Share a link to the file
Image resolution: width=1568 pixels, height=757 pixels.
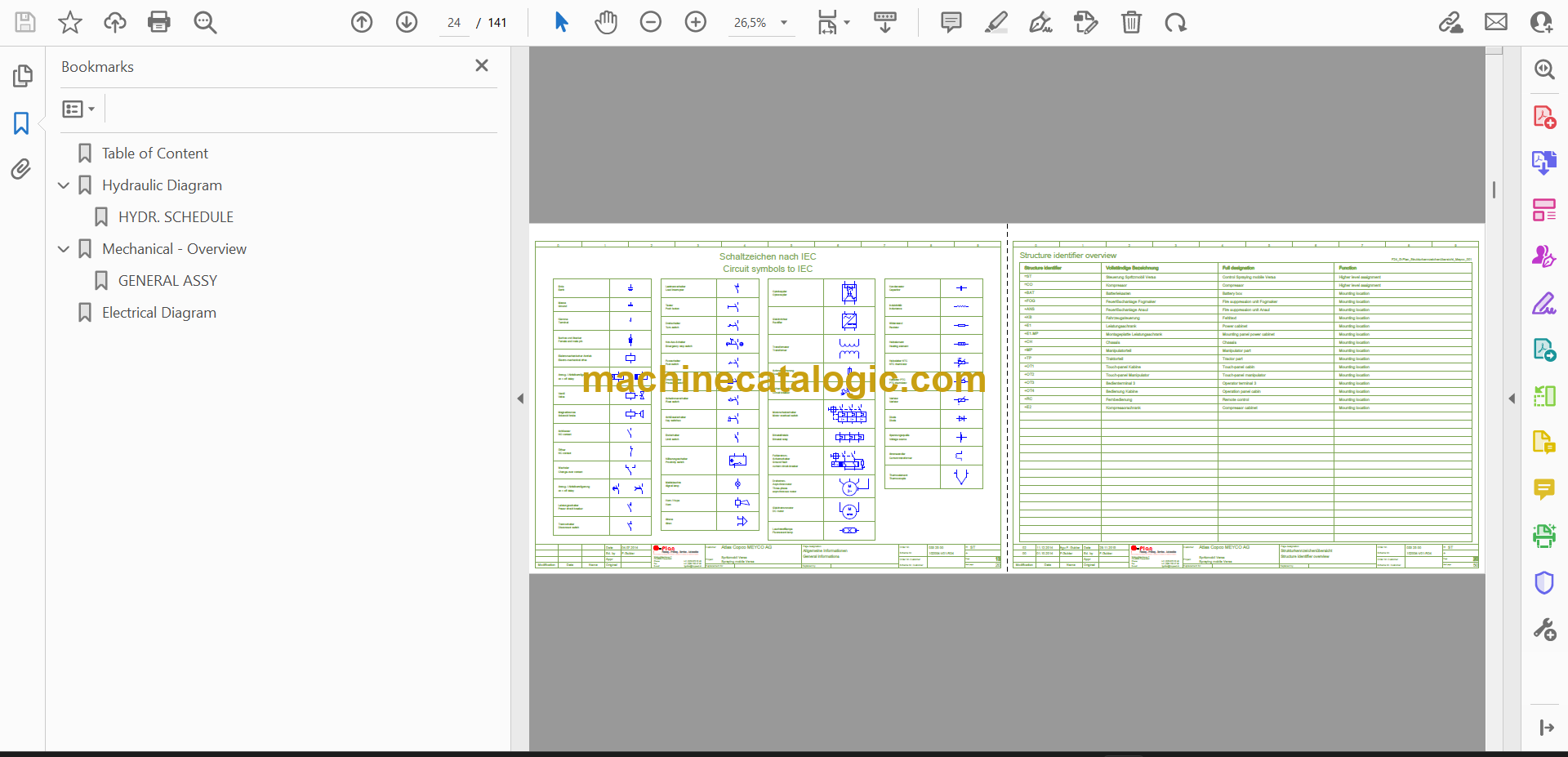coord(1451,22)
